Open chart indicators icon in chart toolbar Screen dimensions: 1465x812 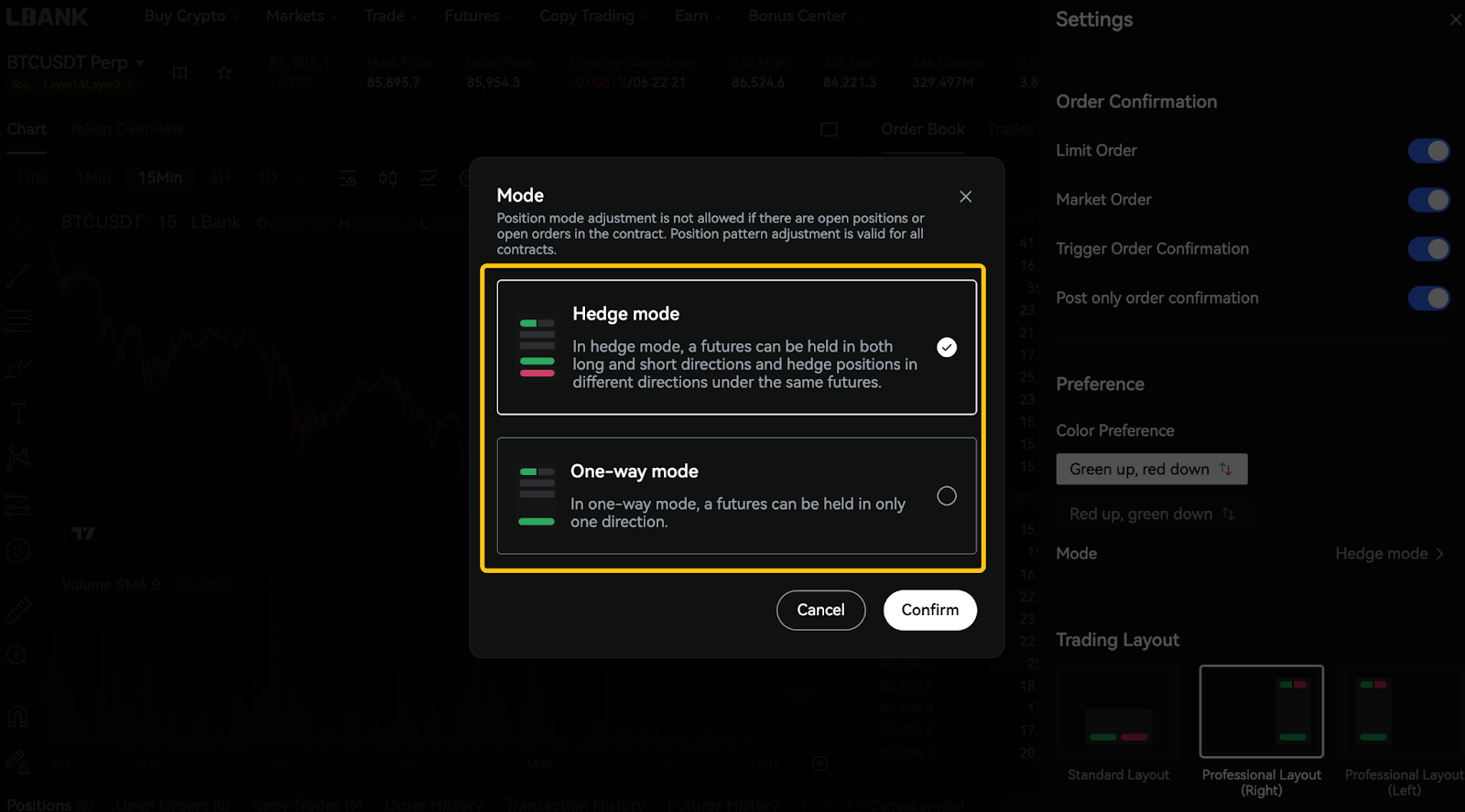tap(428, 179)
